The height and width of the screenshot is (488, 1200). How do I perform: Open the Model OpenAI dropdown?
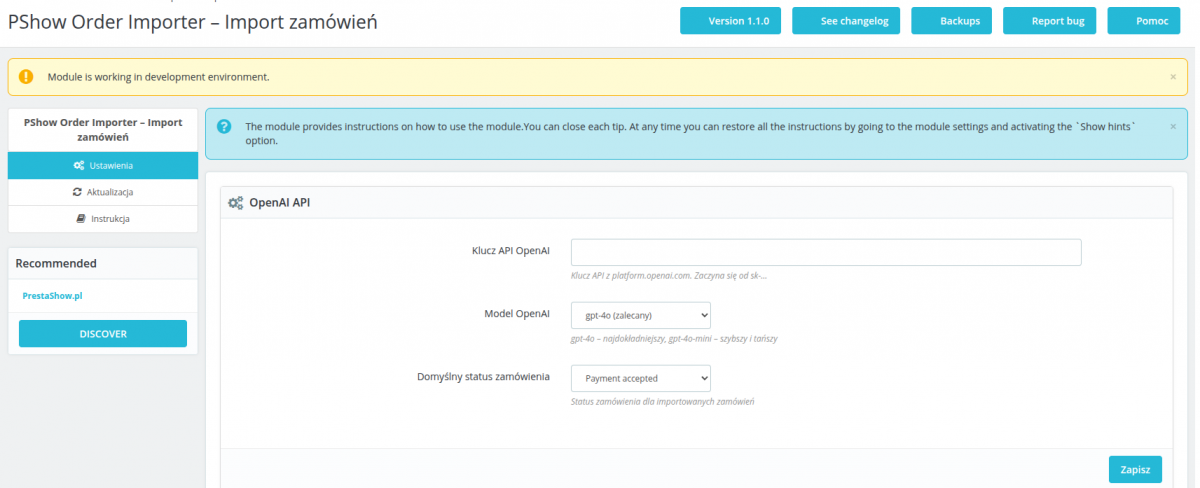point(641,315)
